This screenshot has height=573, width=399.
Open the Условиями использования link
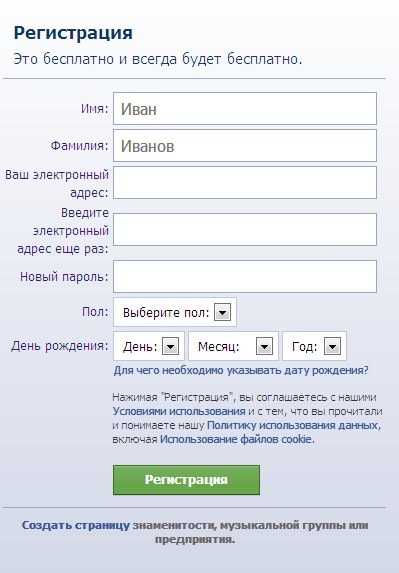pyautogui.click(x=179, y=411)
